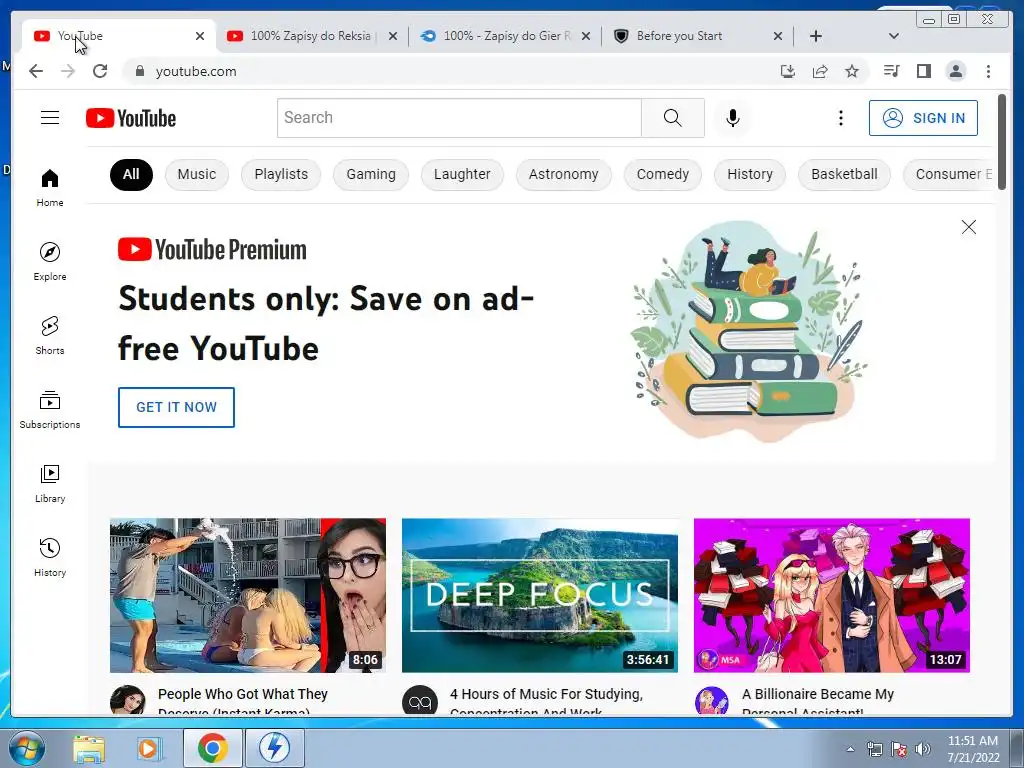
Task: Close the Zapisy do Gier tab
Action: (586, 36)
